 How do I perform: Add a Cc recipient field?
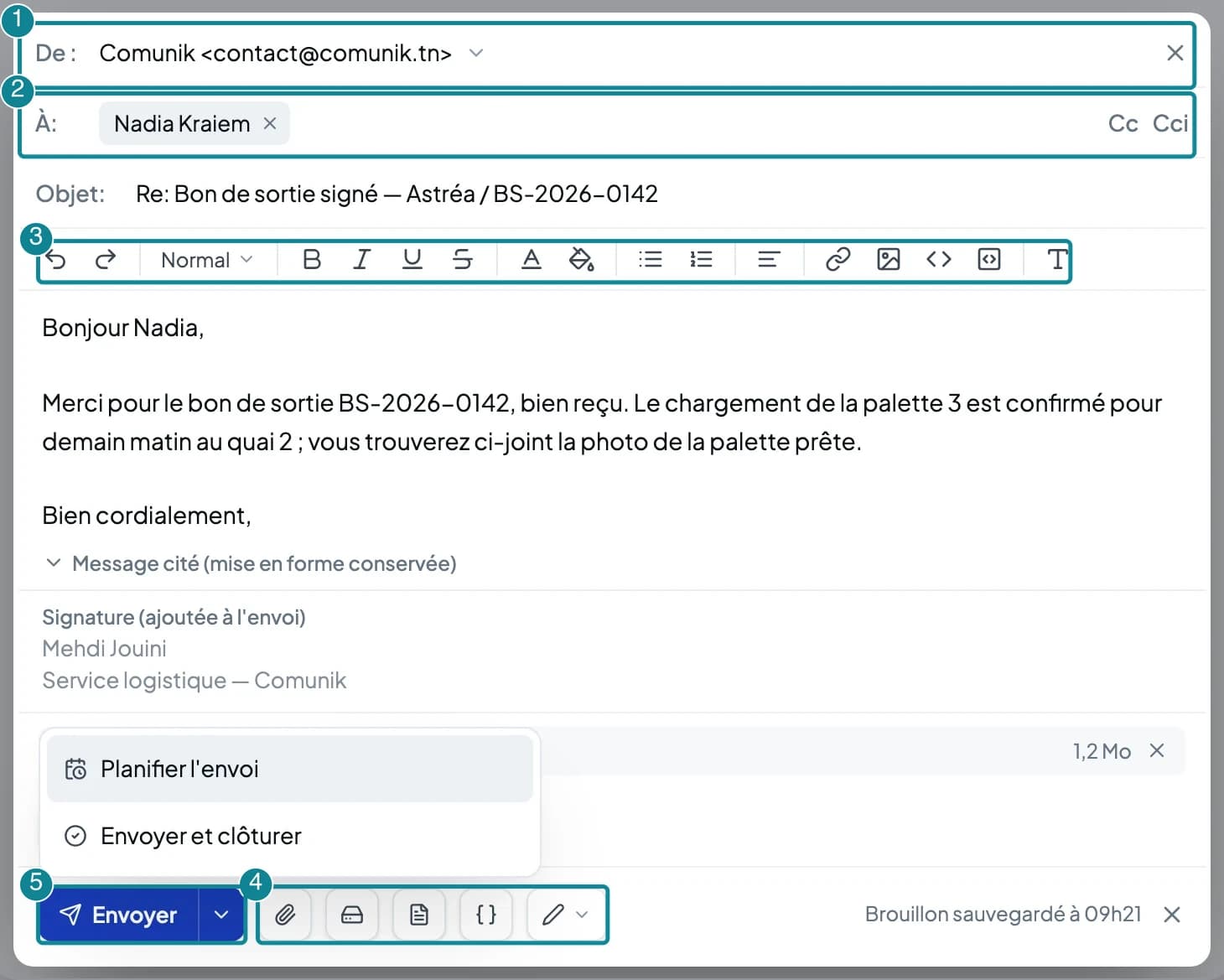(x=1123, y=123)
